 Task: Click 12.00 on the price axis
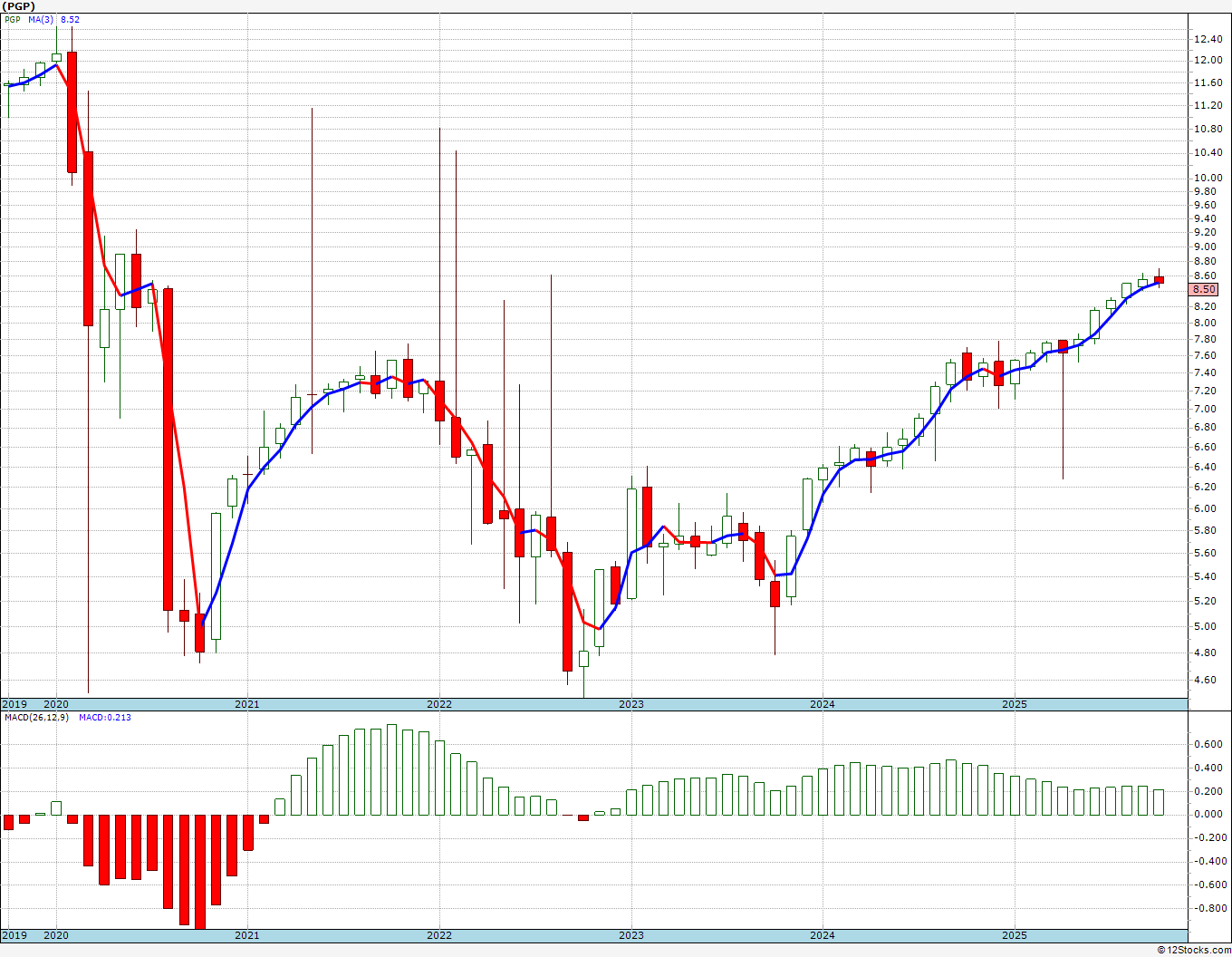pos(1208,61)
